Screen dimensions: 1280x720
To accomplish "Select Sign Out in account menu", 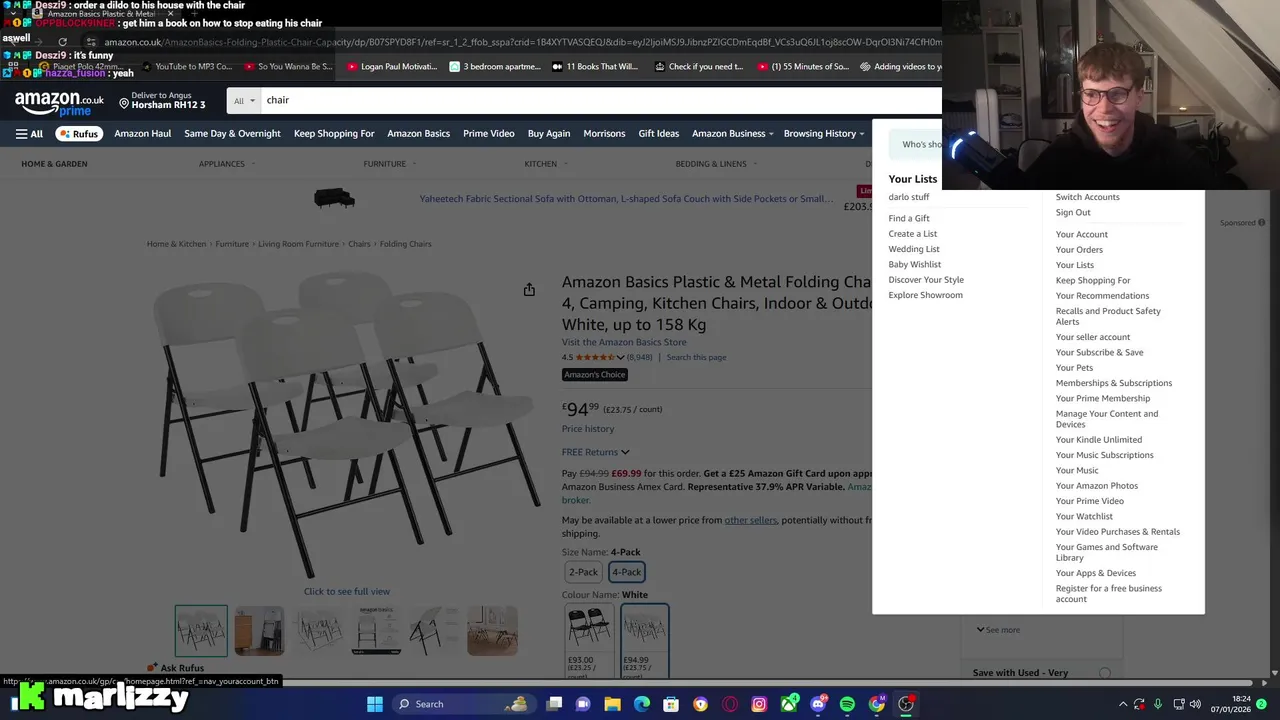I will point(1073,212).
